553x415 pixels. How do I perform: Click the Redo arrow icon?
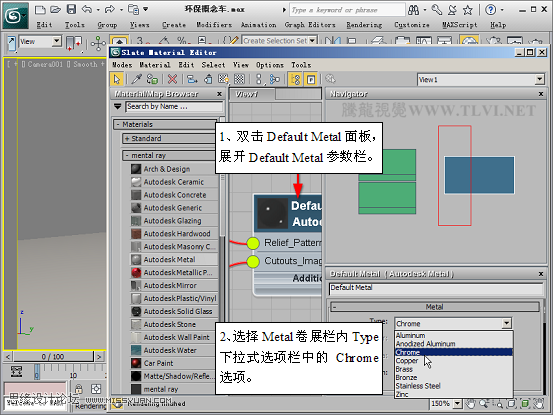(x=110, y=10)
